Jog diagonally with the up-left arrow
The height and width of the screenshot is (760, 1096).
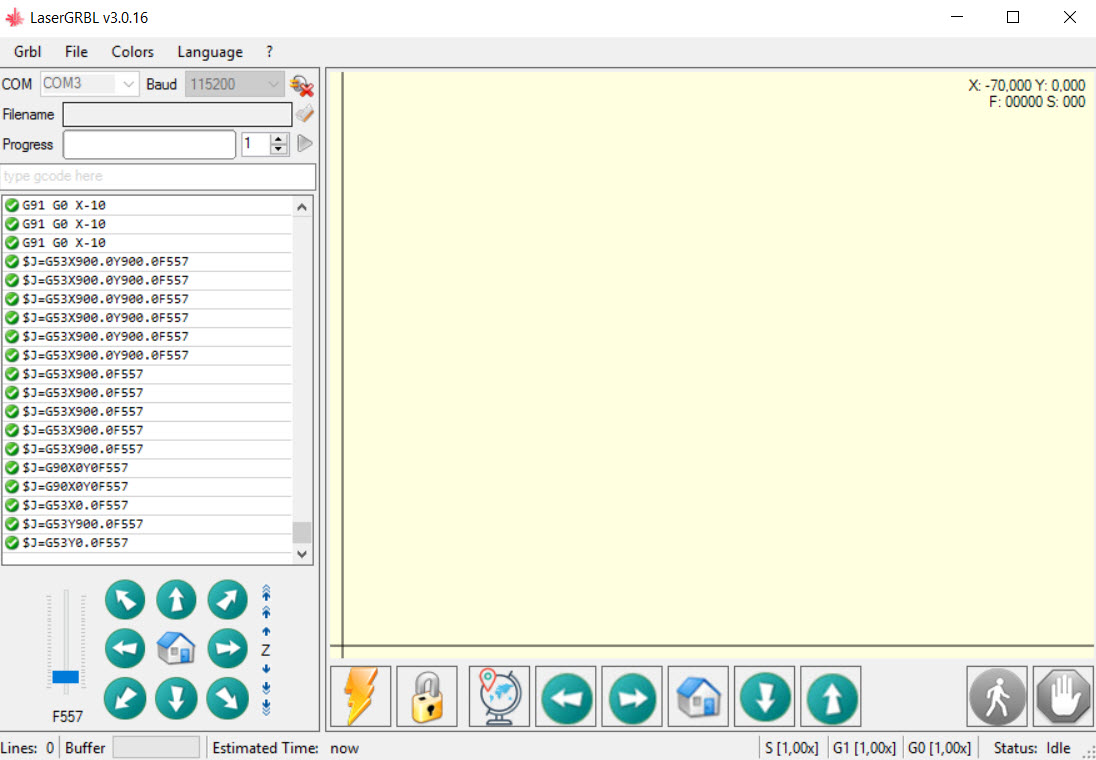click(125, 600)
